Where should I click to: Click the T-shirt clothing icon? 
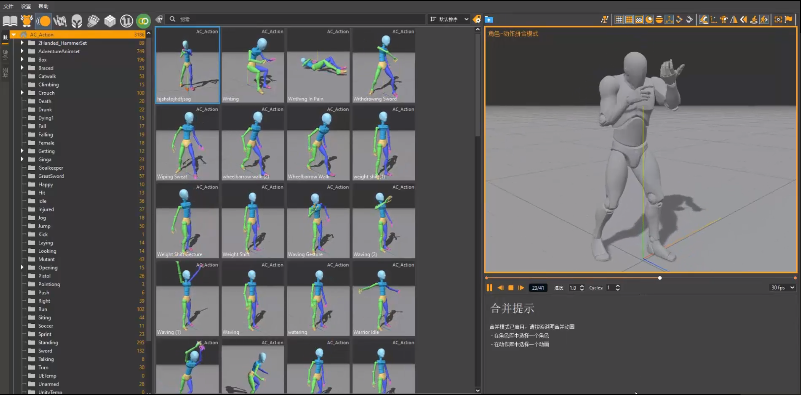pos(724,19)
